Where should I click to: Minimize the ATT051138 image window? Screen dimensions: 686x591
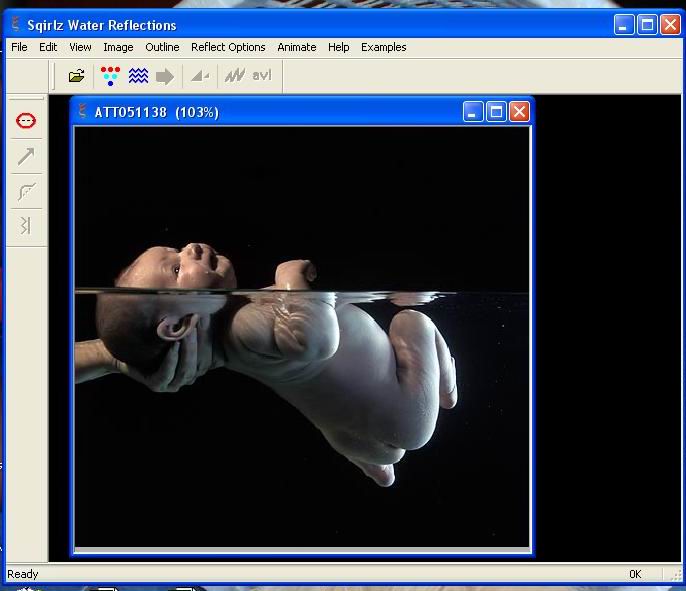473,112
